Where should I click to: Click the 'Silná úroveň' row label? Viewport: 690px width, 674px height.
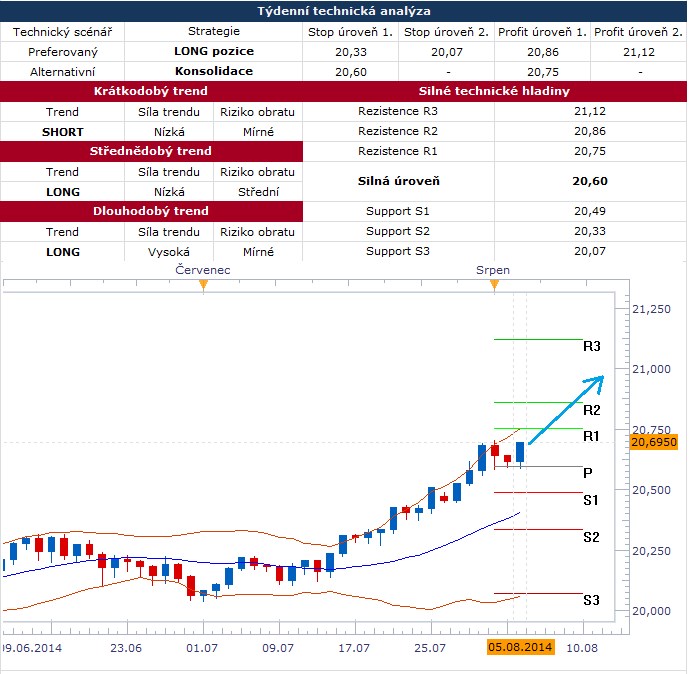click(x=399, y=181)
